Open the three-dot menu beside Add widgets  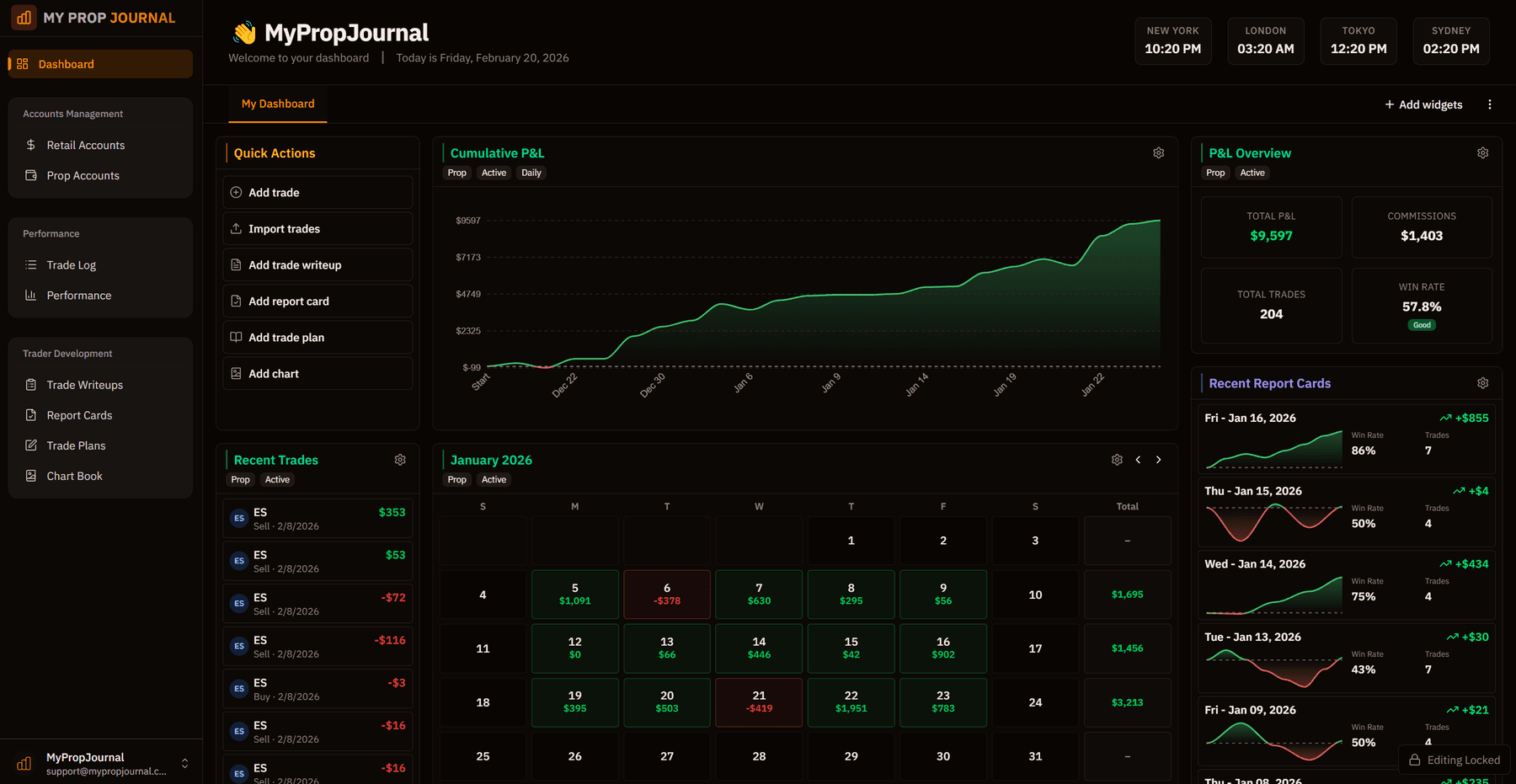pos(1490,104)
